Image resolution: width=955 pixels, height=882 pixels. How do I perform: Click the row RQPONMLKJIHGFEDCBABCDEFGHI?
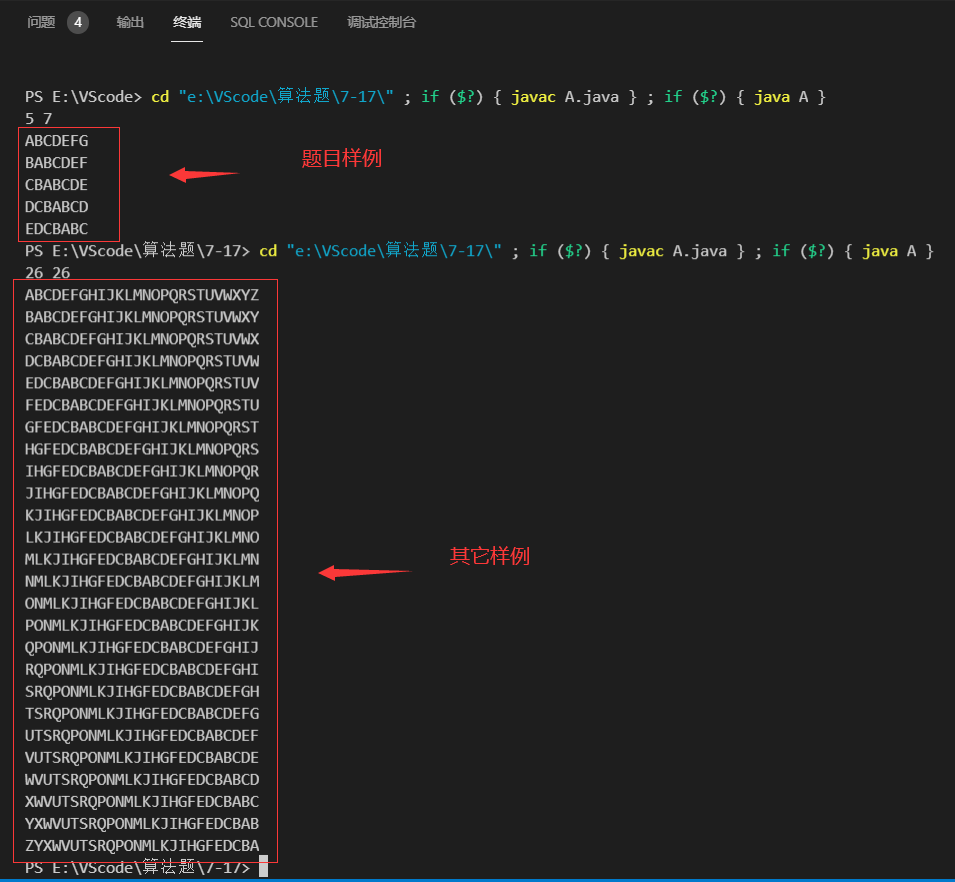(142, 669)
